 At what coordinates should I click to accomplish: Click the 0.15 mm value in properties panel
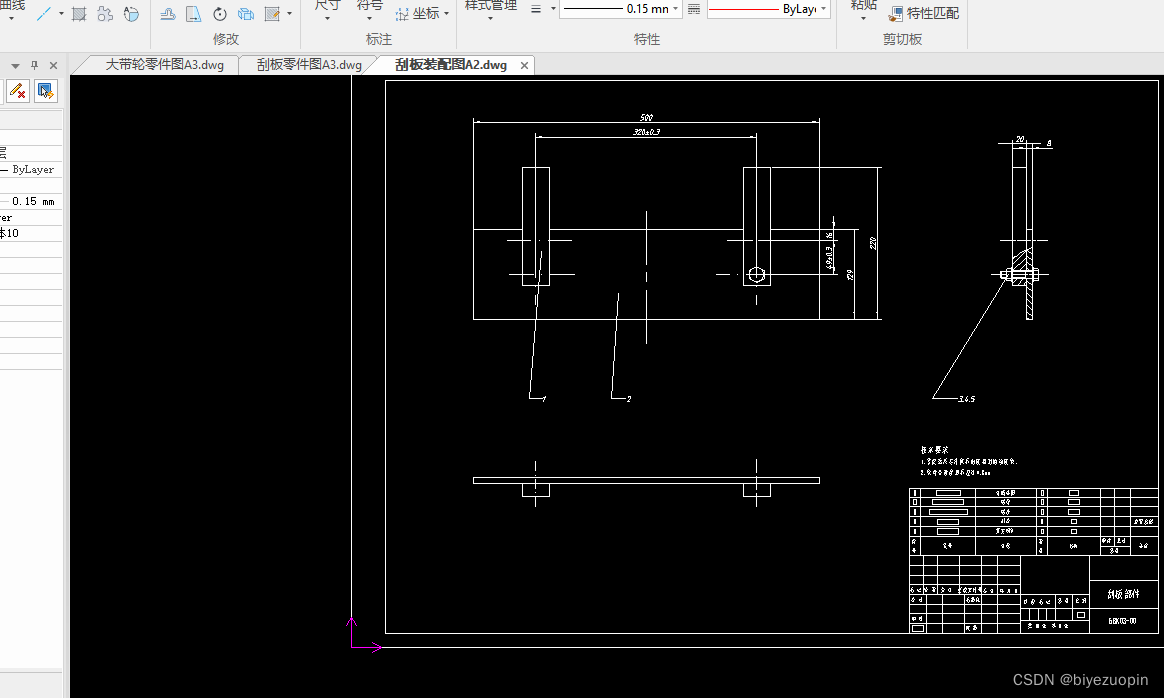33,201
